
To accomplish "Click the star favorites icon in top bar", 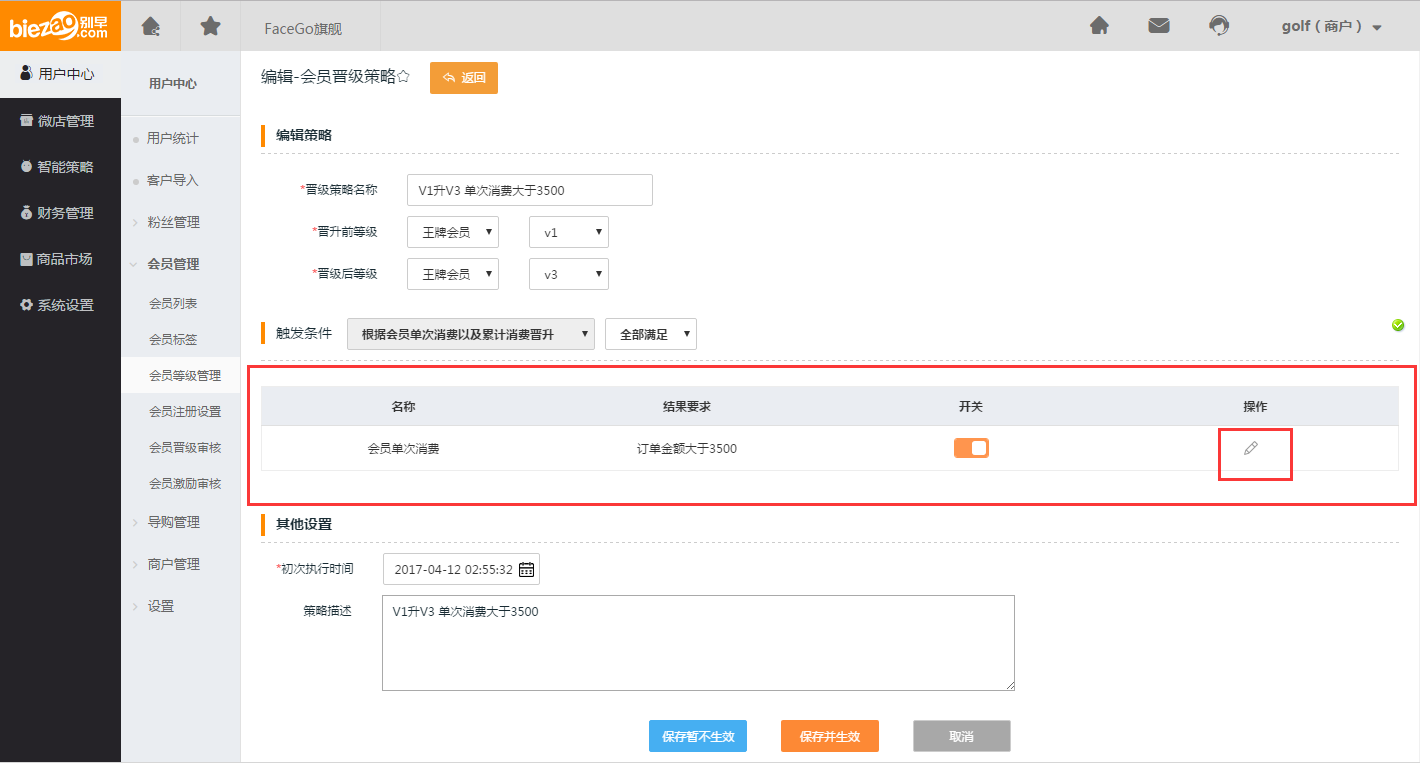I will [x=210, y=27].
